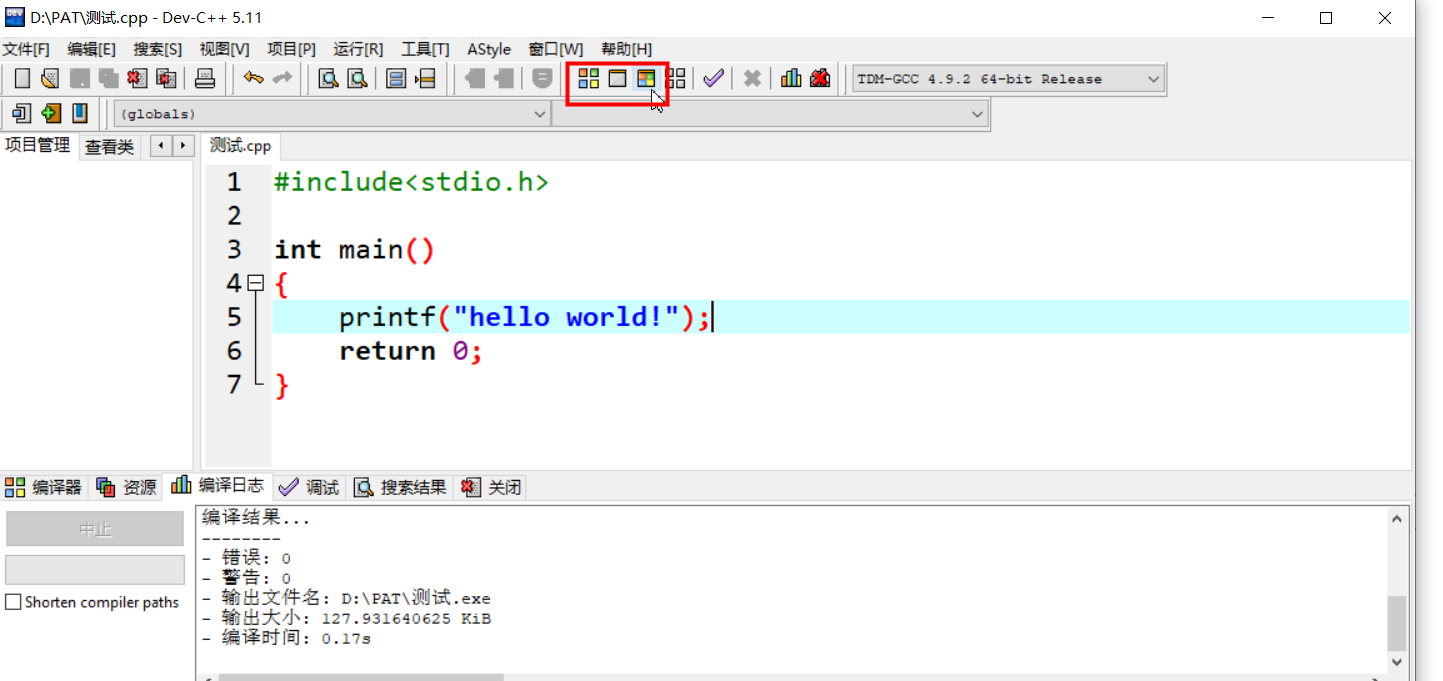
Task: Click the Profile Analysis bar chart icon
Action: pos(791,78)
